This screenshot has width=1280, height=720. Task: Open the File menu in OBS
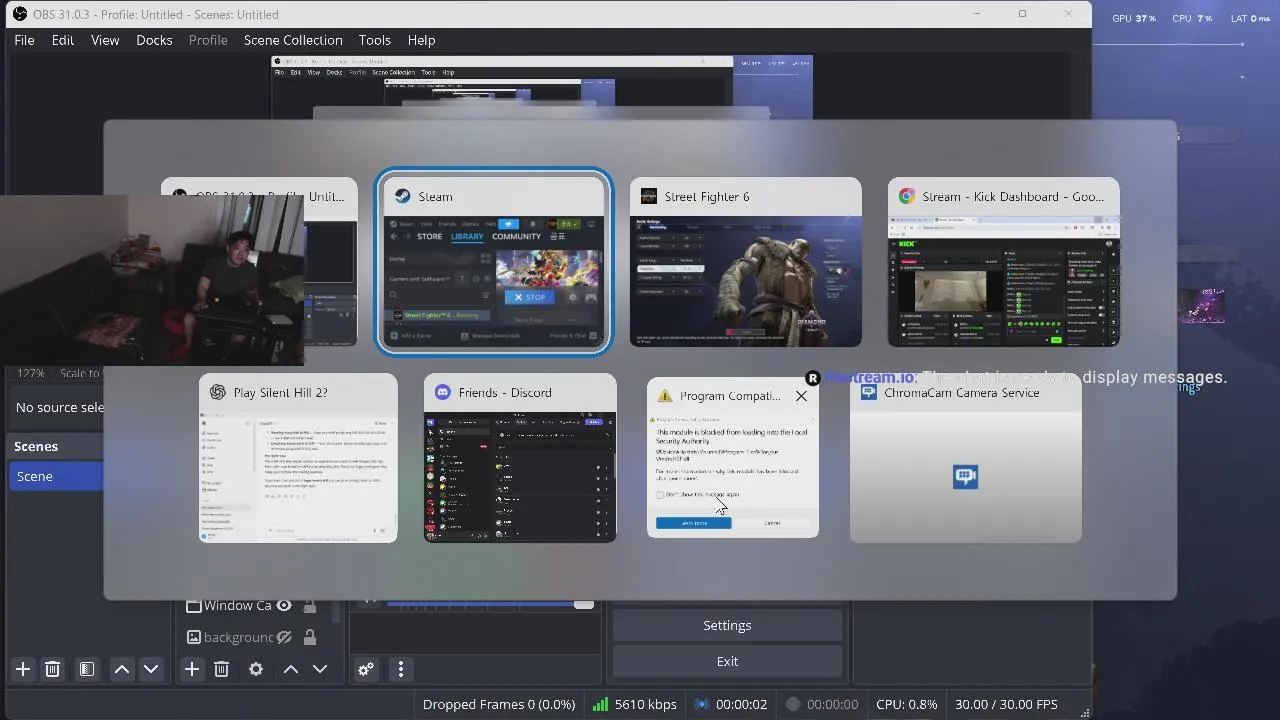(x=24, y=40)
